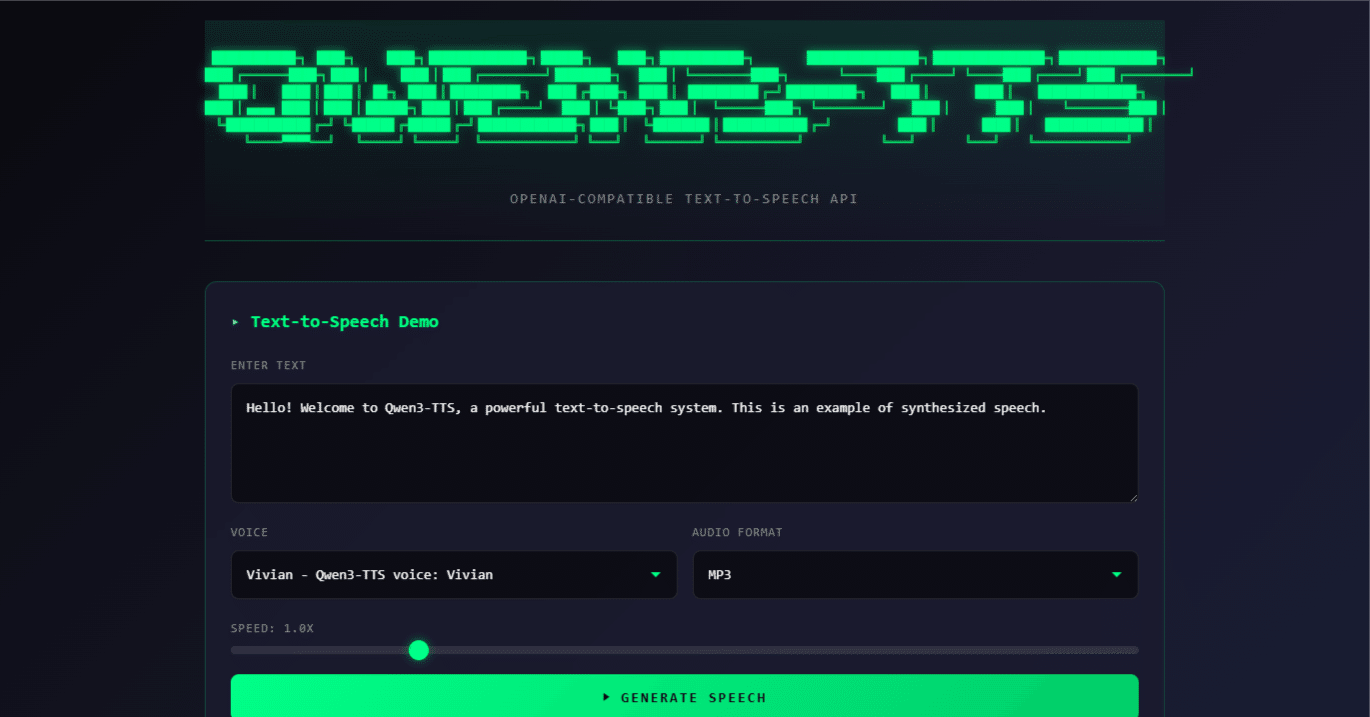Click the ENTER TEXT label
This screenshot has width=1370, height=717.
(x=268, y=366)
